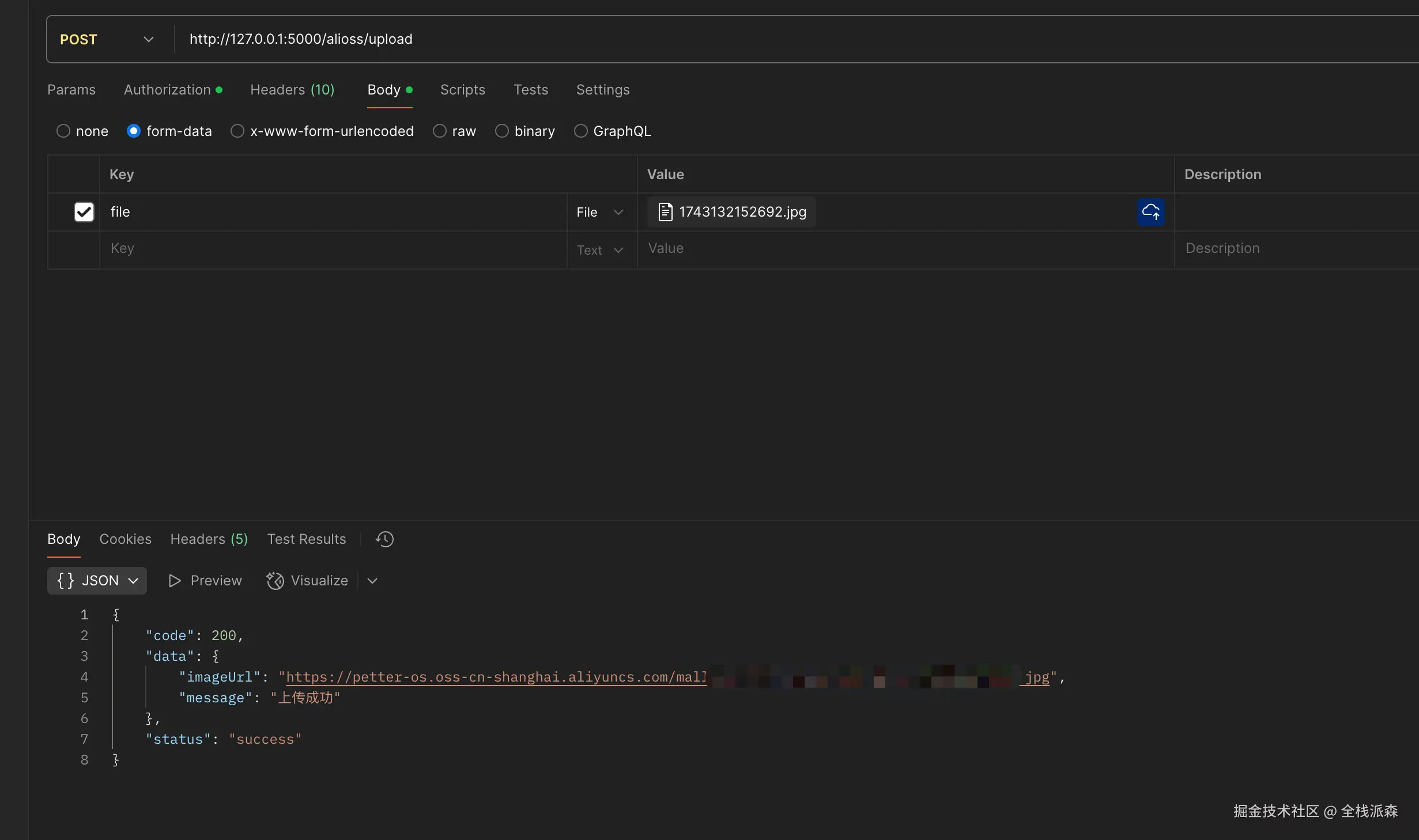Uncheck the file key row checkbox
Viewport: 1419px width, 840px height.
pos(84,212)
